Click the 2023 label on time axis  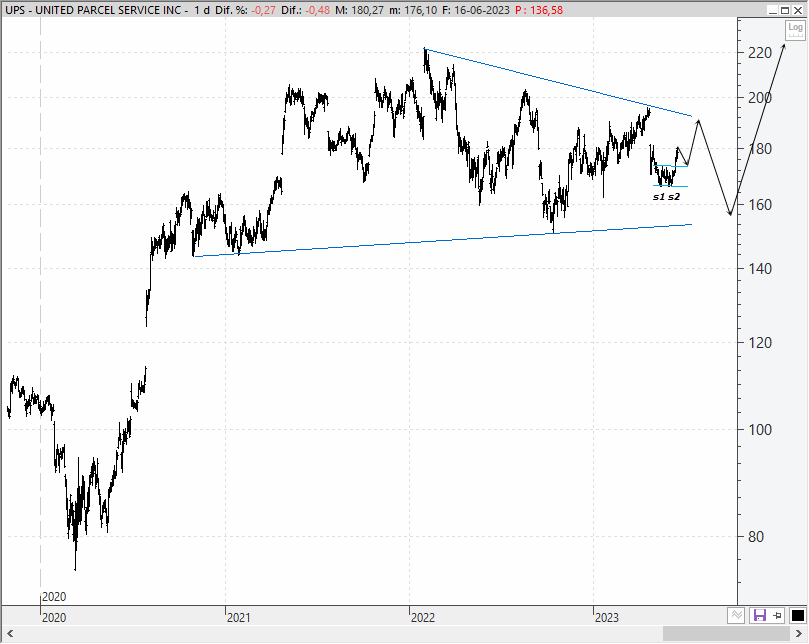(606, 617)
